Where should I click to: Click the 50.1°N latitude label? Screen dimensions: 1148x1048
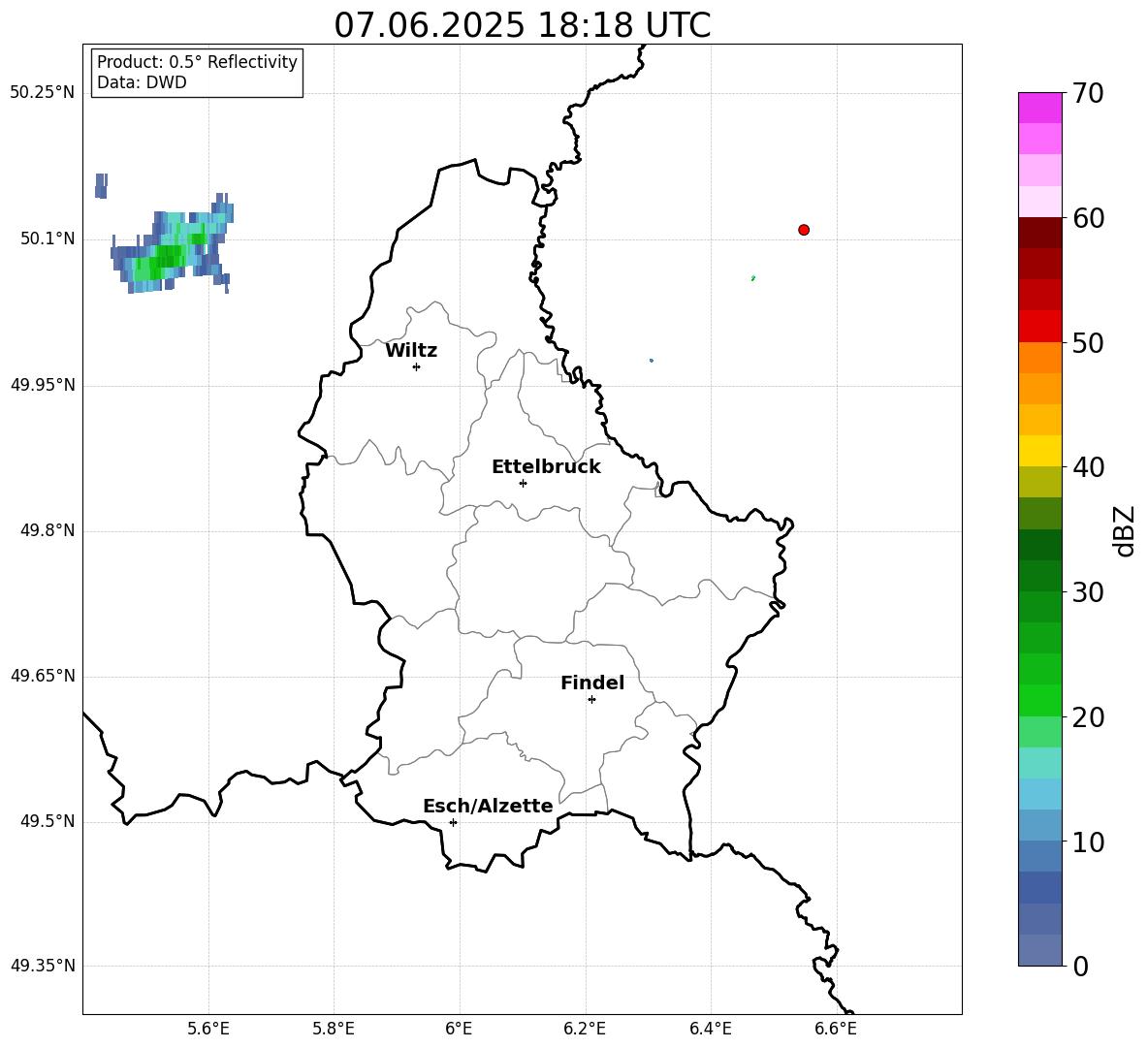[x=48, y=239]
